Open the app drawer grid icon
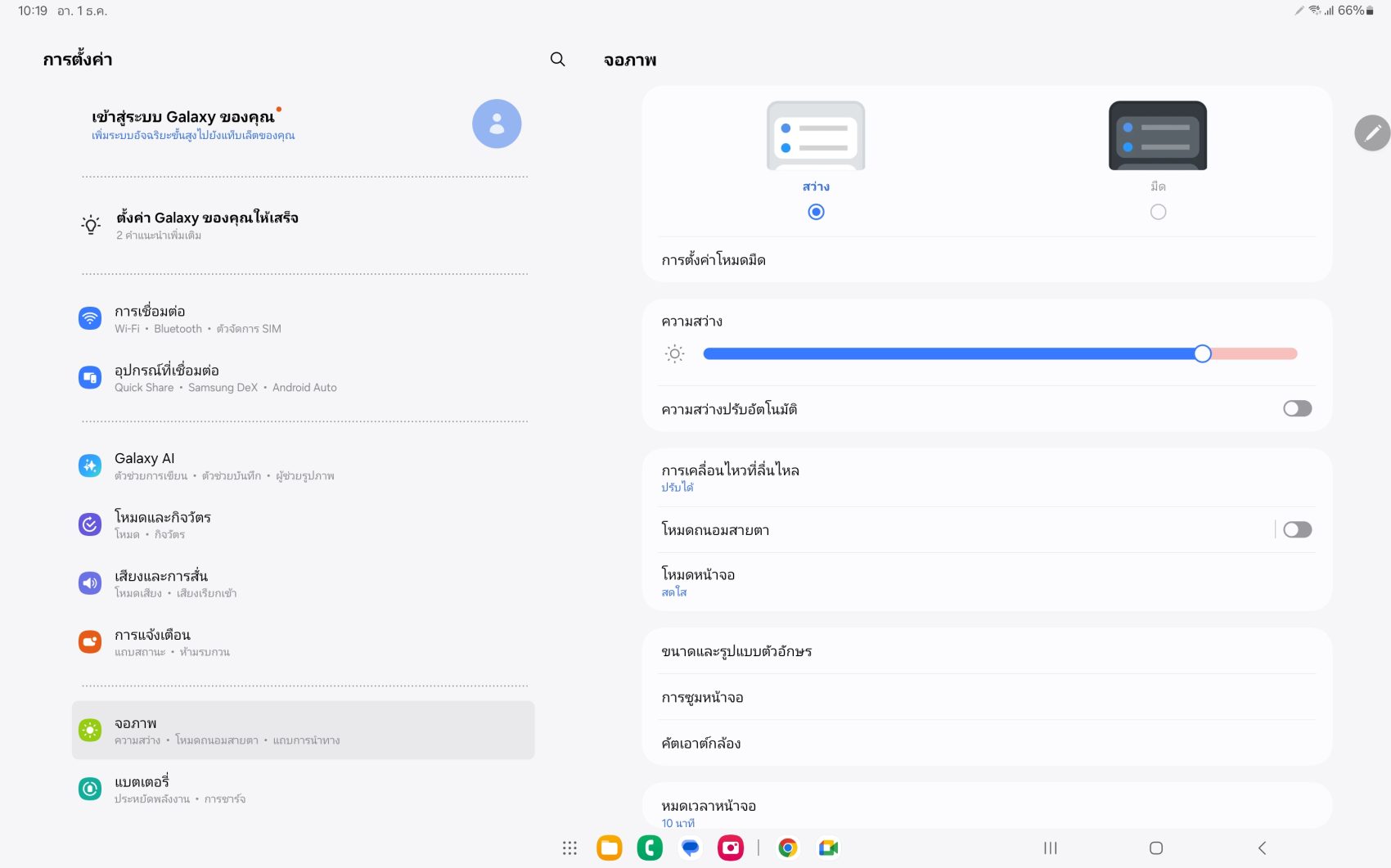Viewport: 1391px width, 868px height. [x=569, y=848]
